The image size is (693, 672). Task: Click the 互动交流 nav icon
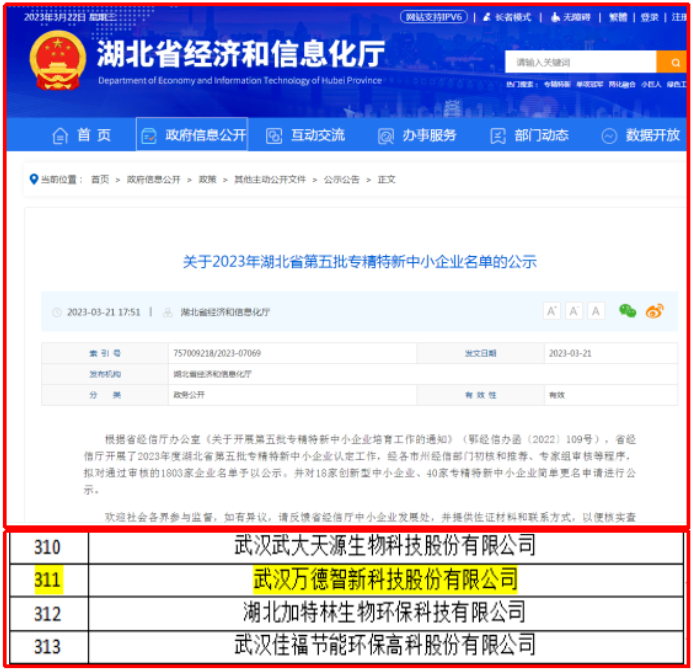(x=274, y=136)
